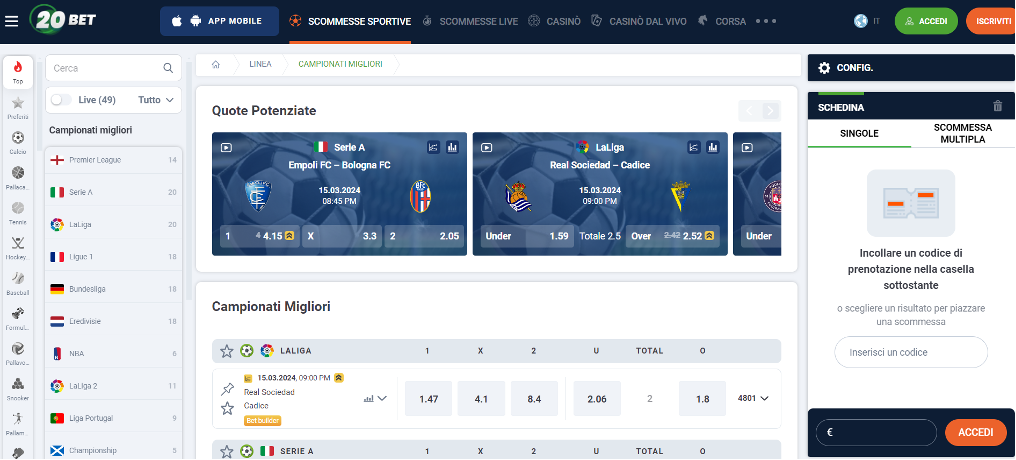Favorite the LaLiga league header star

pyautogui.click(x=226, y=351)
